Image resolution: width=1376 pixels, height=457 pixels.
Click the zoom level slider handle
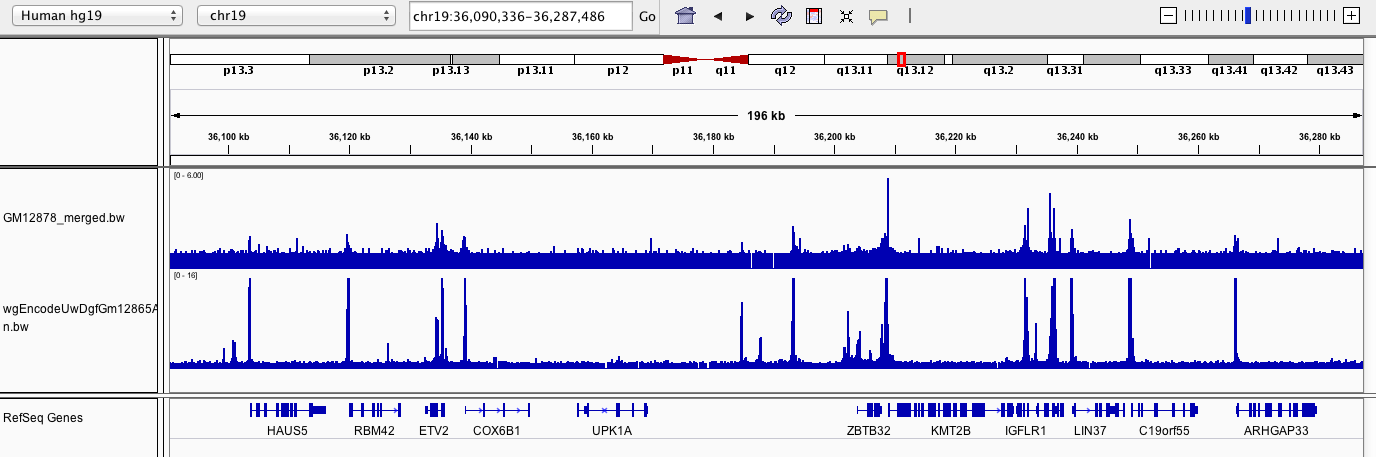pos(1247,15)
